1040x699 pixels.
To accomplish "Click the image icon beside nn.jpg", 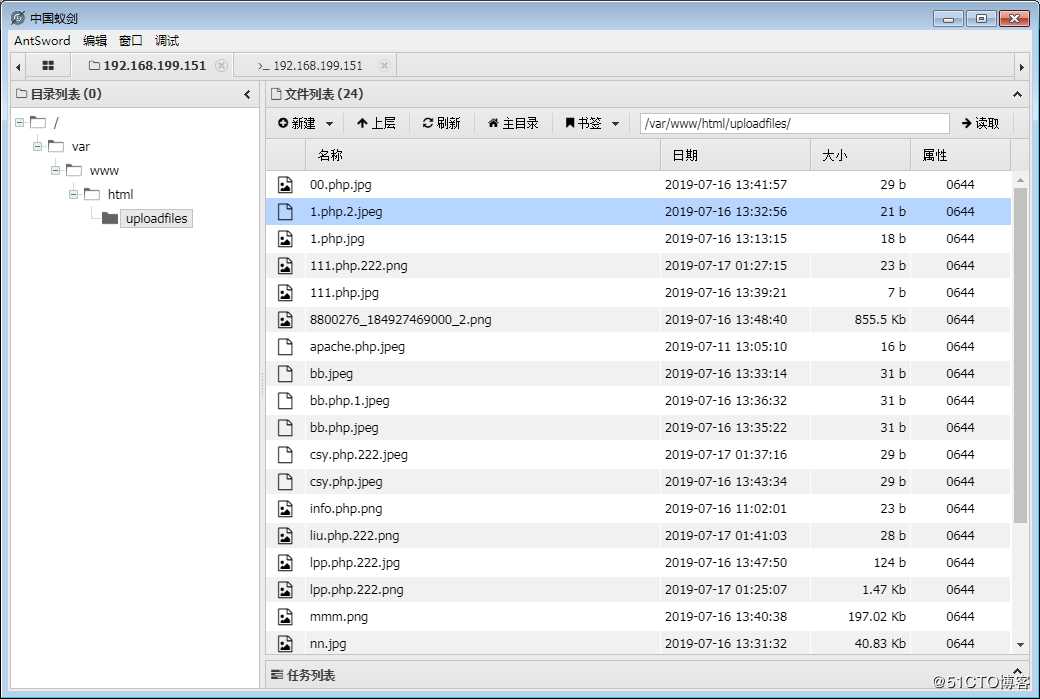I will [x=285, y=643].
